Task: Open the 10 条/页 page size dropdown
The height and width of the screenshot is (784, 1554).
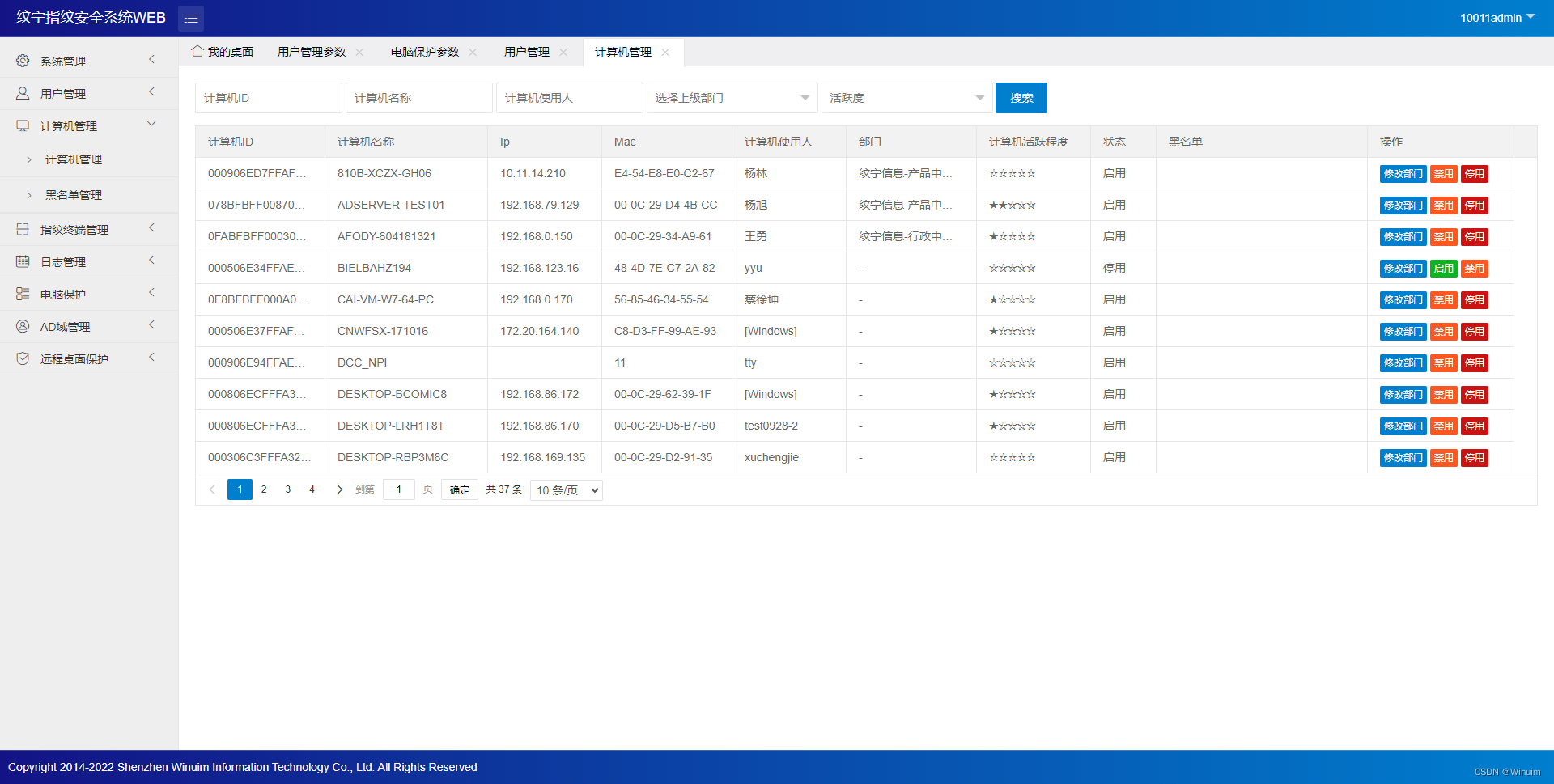Action: [567, 490]
